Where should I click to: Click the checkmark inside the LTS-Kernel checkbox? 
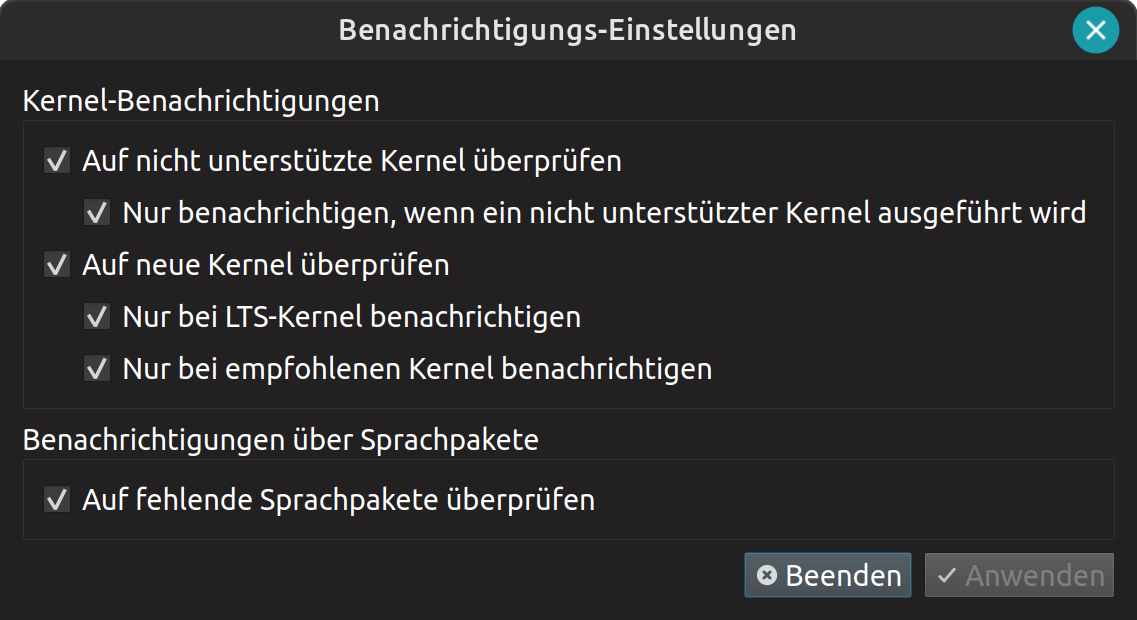(96, 316)
